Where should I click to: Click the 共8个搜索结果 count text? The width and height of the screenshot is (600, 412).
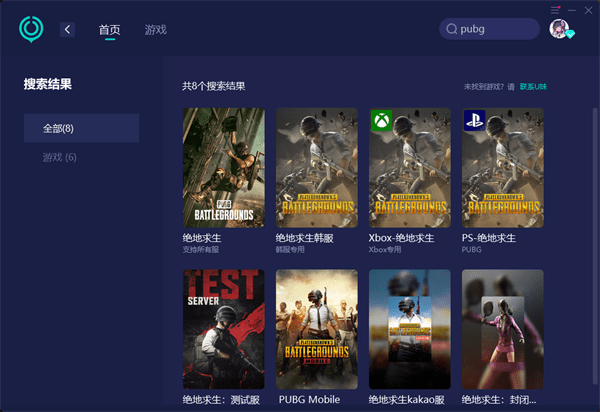pos(214,86)
